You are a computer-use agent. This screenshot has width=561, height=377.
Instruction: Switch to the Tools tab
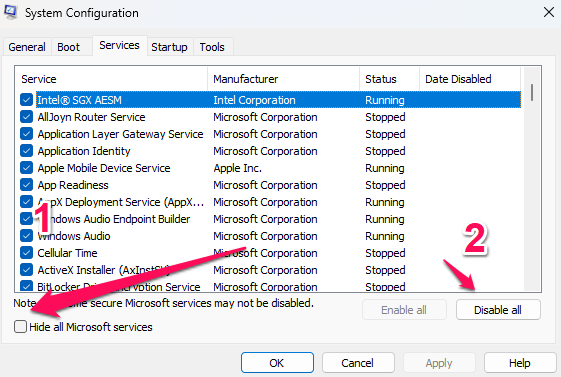[212, 47]
